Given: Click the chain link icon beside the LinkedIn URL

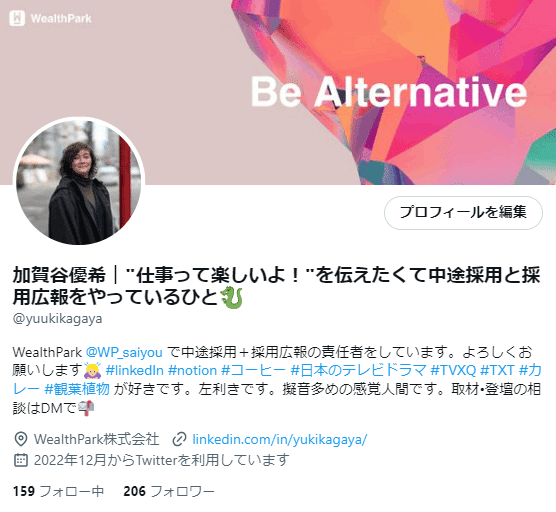Looking at the screenshot, I should pyautogui.click(x=179, y=439).
